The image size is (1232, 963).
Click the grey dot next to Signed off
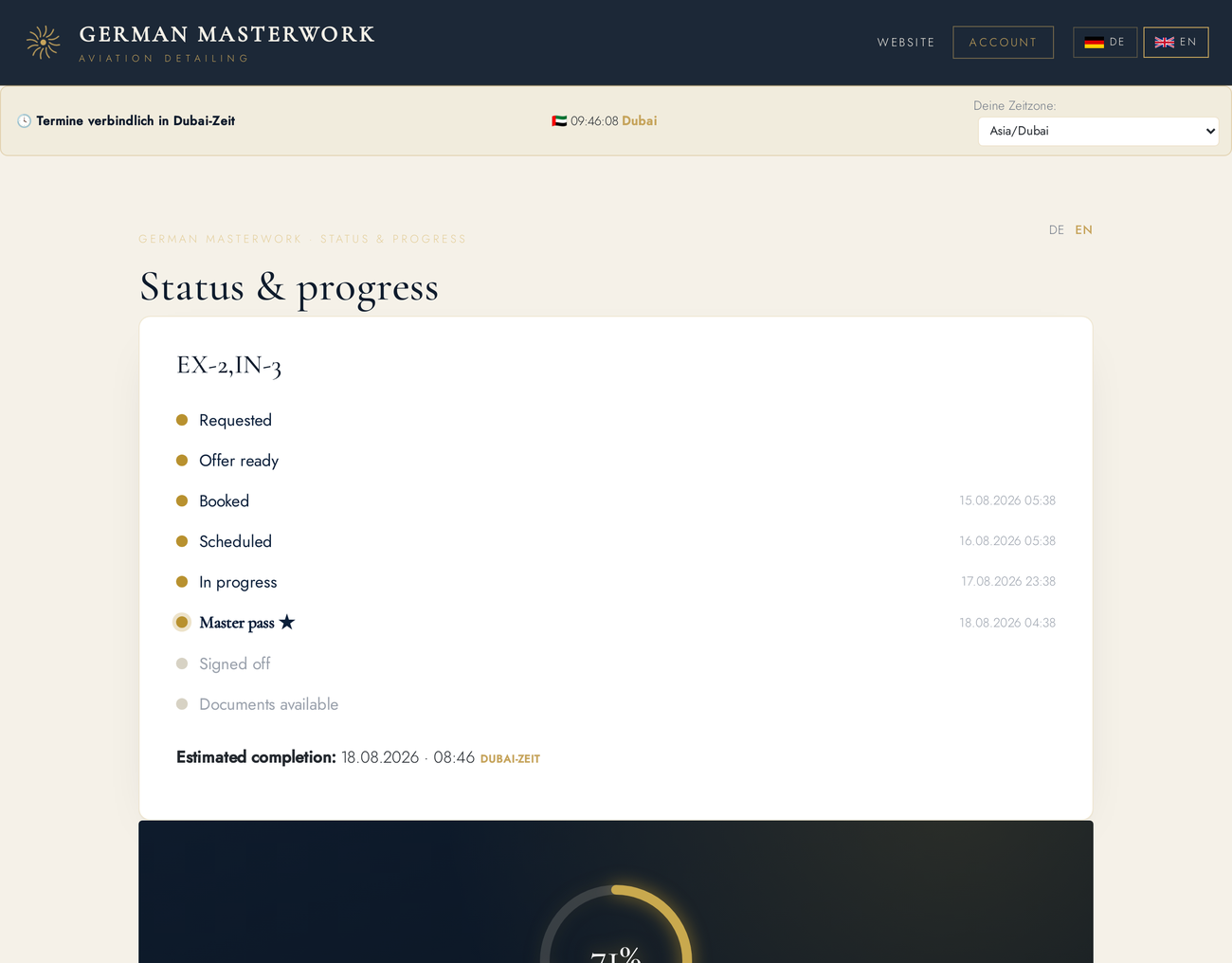click(x=182, y=663)
